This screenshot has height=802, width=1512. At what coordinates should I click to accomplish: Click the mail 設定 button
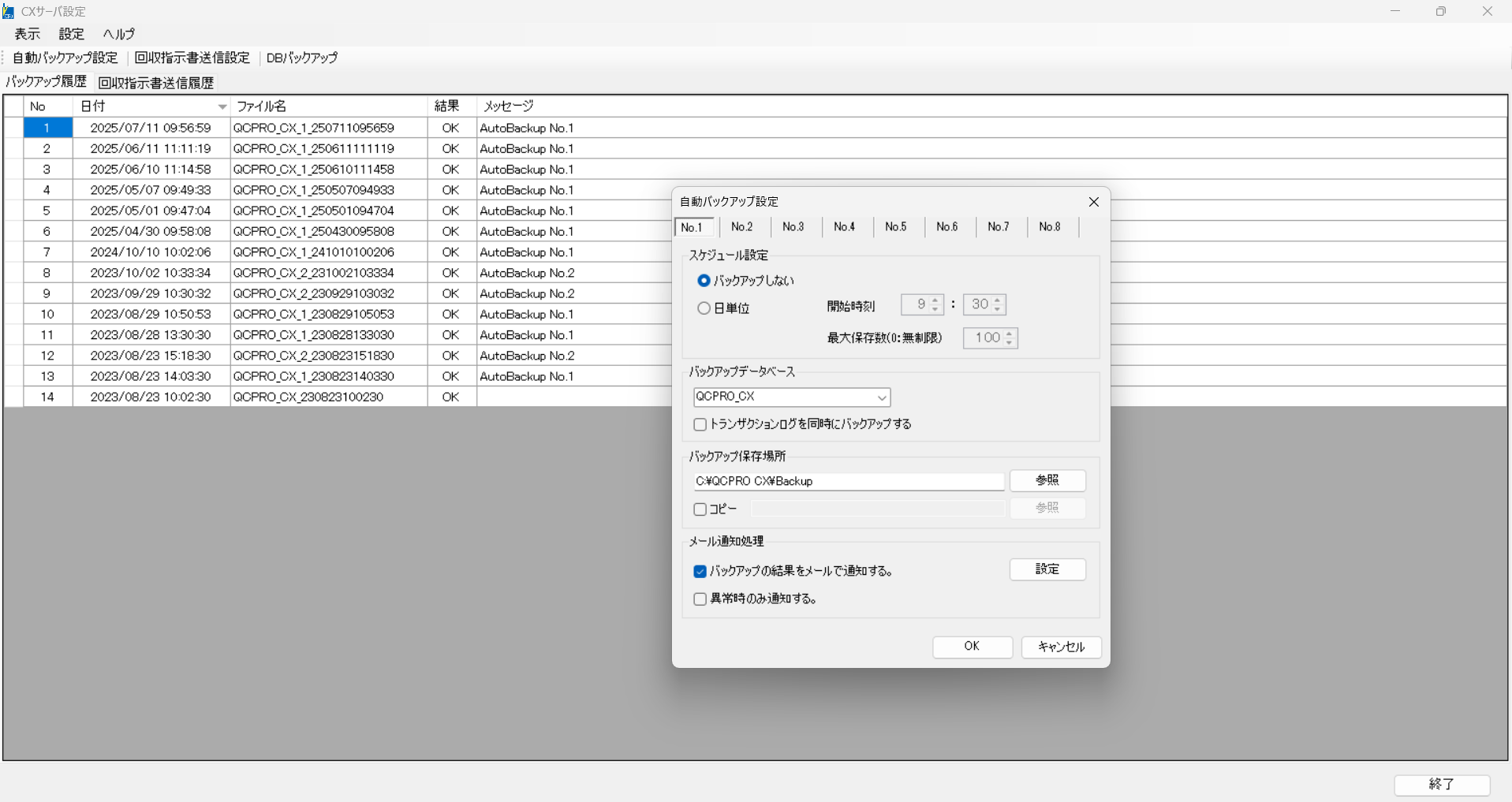coord(1047,569)
